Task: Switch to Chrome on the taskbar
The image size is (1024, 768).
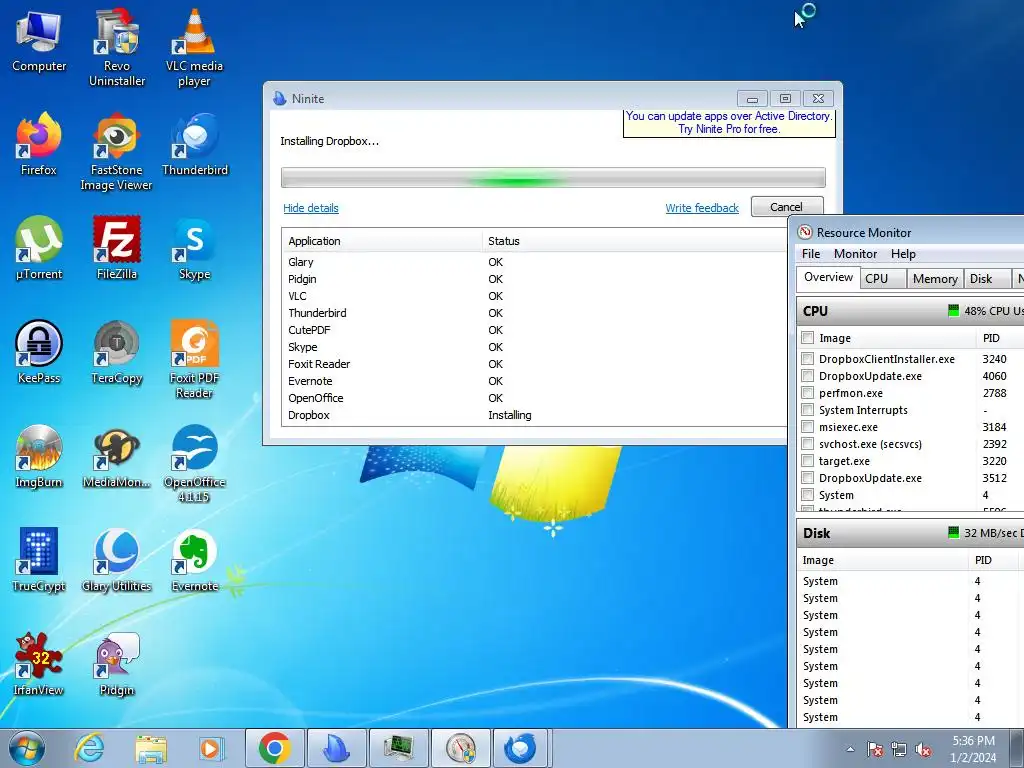Action: coord(274,748)
